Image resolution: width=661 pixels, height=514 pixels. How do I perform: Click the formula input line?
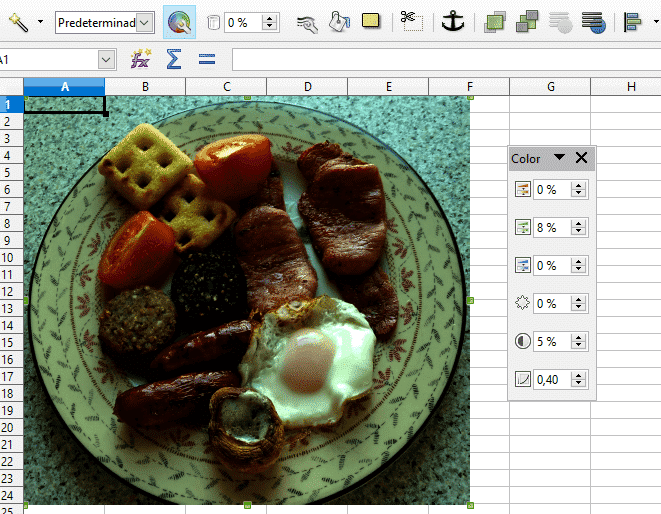tap(446, 60)
